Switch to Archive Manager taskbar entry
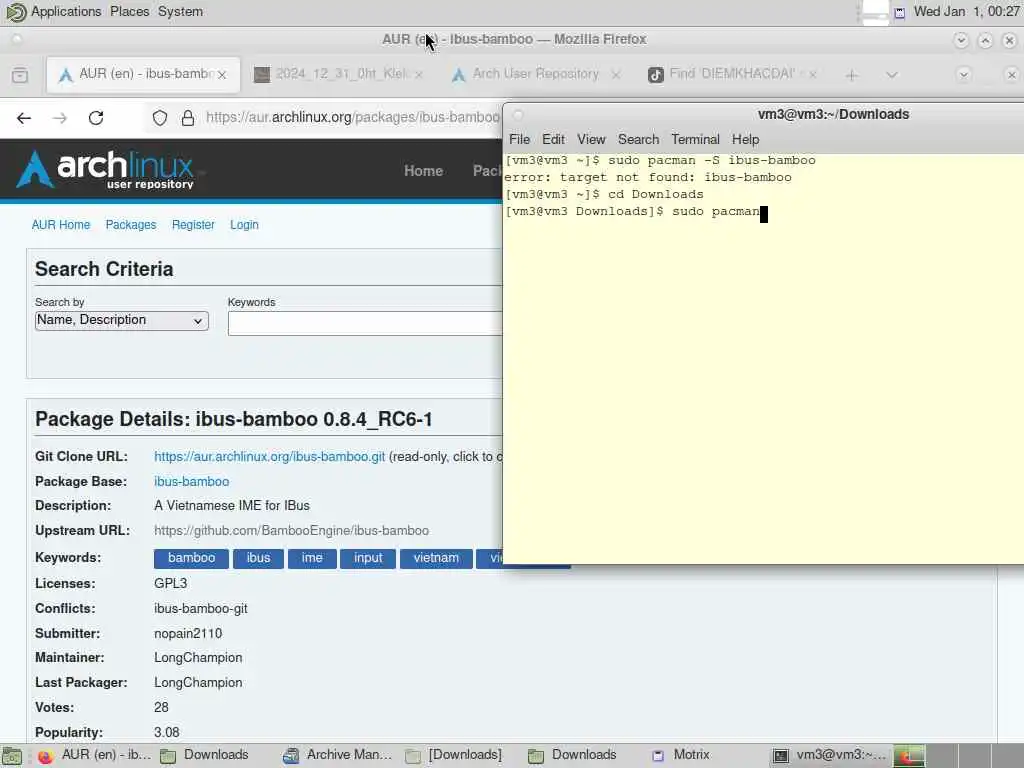 click(338, 756)
